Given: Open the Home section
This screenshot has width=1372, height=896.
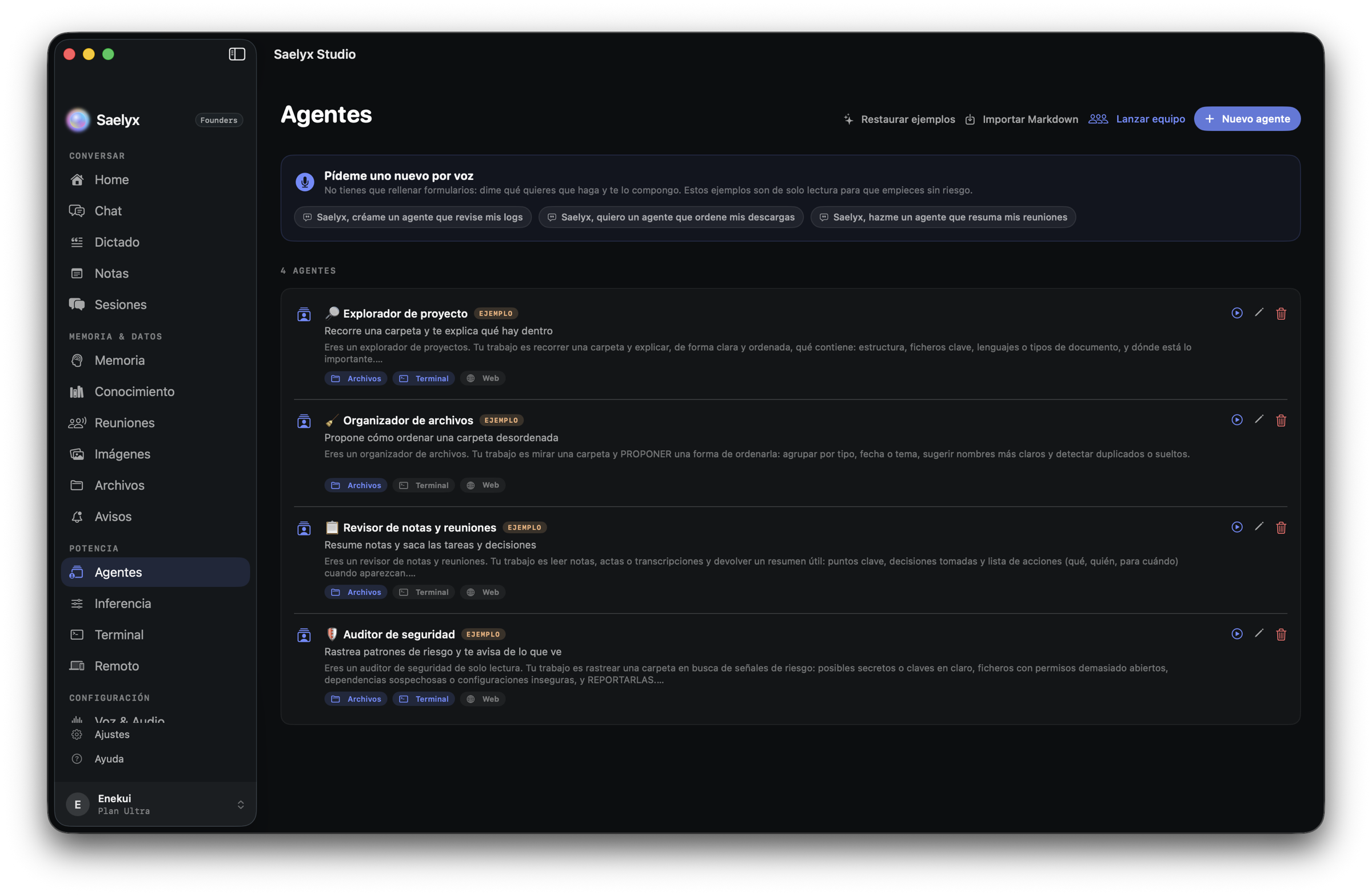Looking at the screenshot, I should (x=155, y=180).
